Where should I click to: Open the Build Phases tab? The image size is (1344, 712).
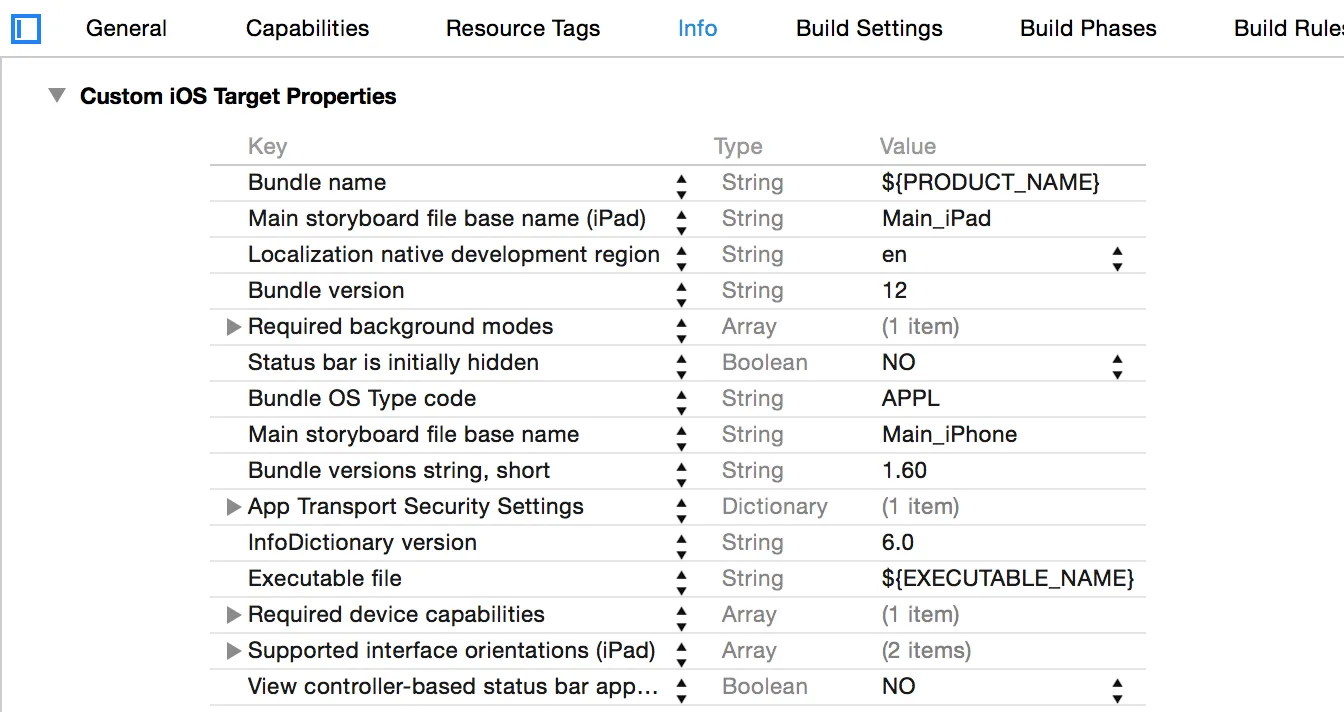pyautogui.click(x=1088, y=29)
